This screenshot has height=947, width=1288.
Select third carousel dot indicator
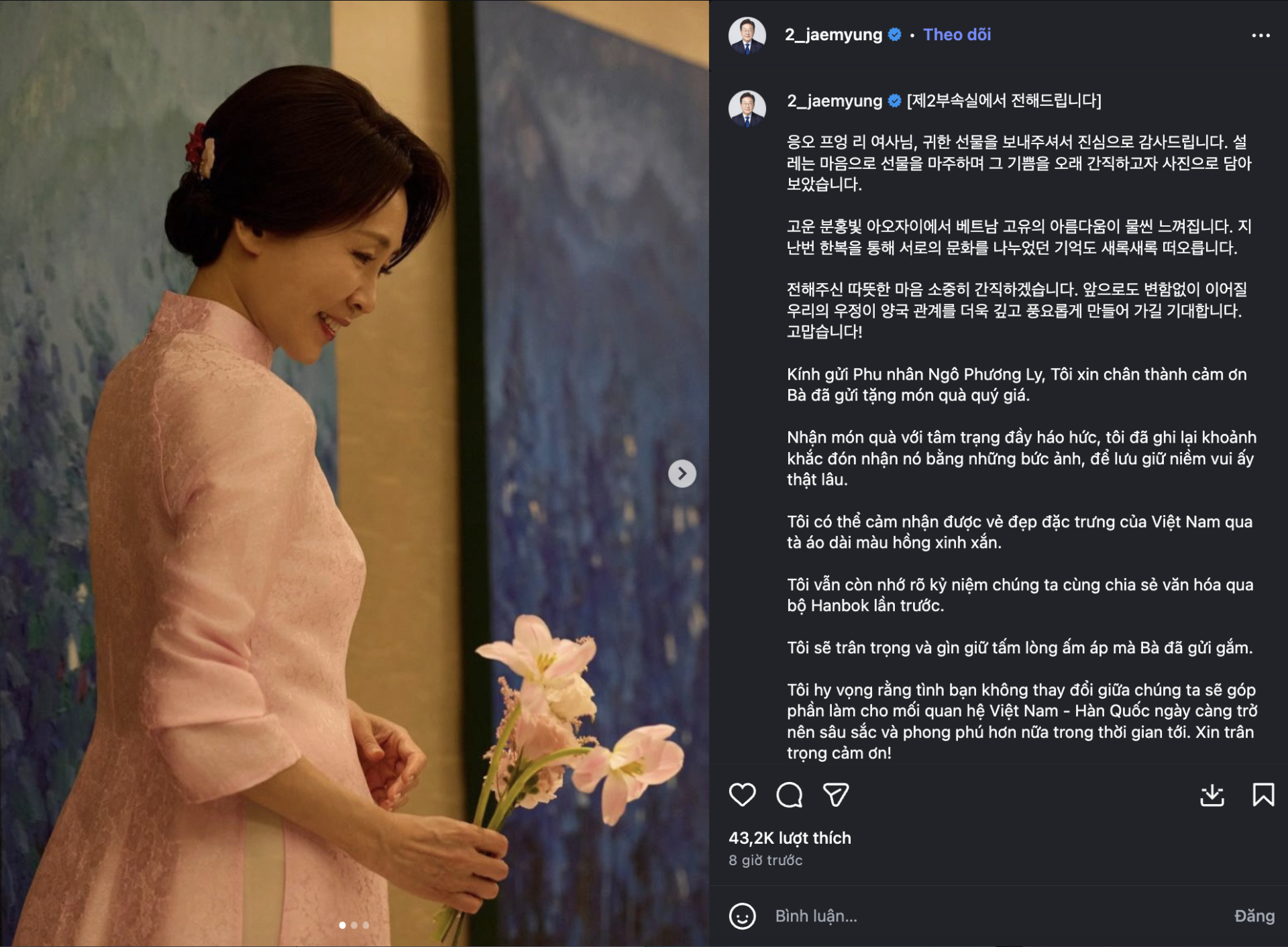click(x=366, y=925)
